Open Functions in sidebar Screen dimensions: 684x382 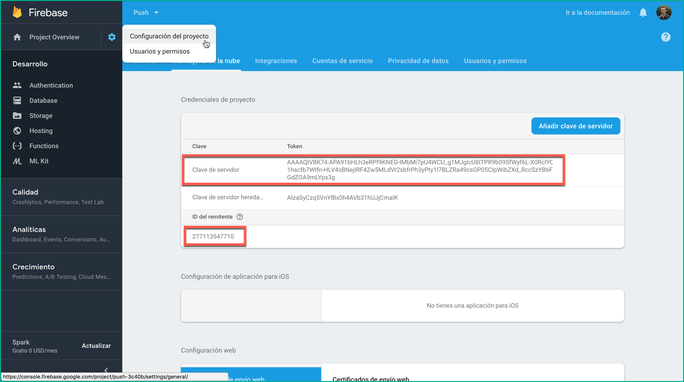point(44,146)
